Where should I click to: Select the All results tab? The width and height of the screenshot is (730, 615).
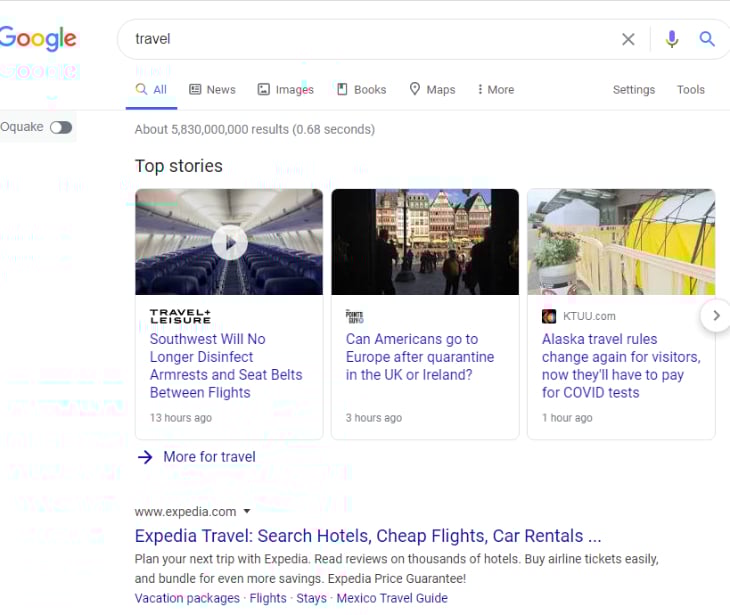pos(151,89)
